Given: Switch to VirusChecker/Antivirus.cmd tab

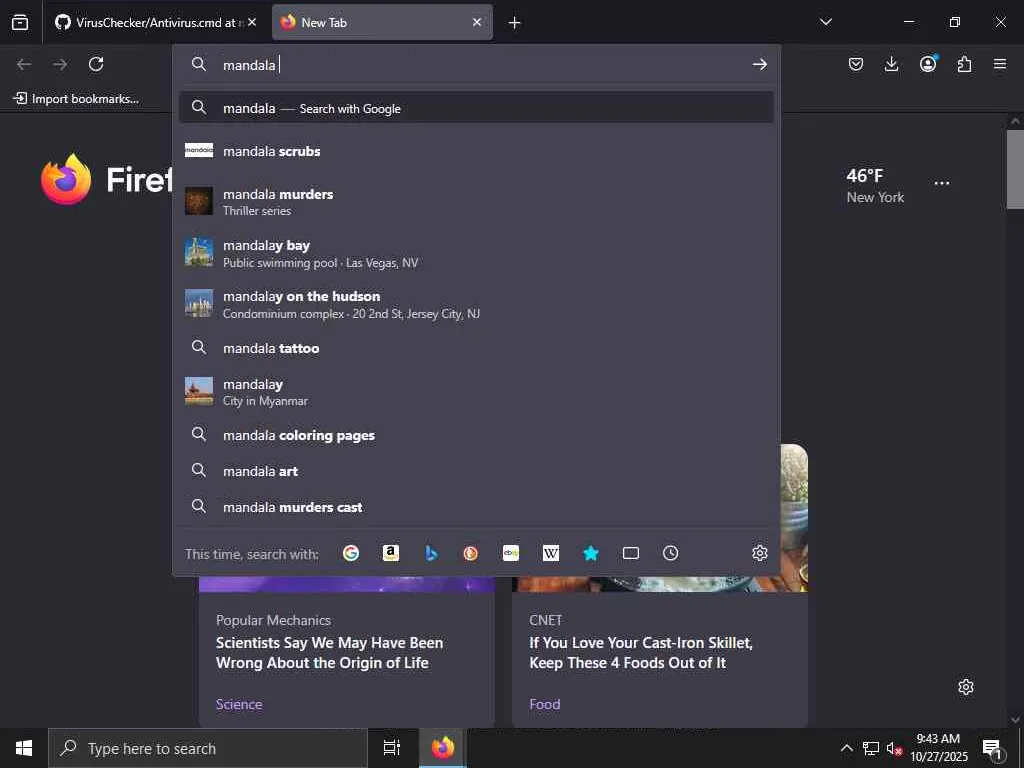Looking at the screenshot, I should click(x=155, y=22).
